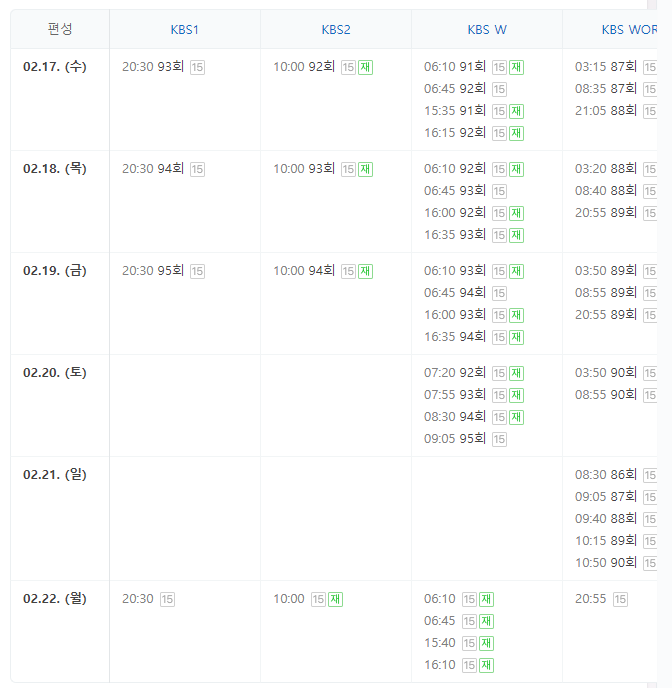Image resolution: width=672 pixels, height=688 pixels.
Task: Click the KBS W 06:10 91회 entry
Action: pos(455,67)
